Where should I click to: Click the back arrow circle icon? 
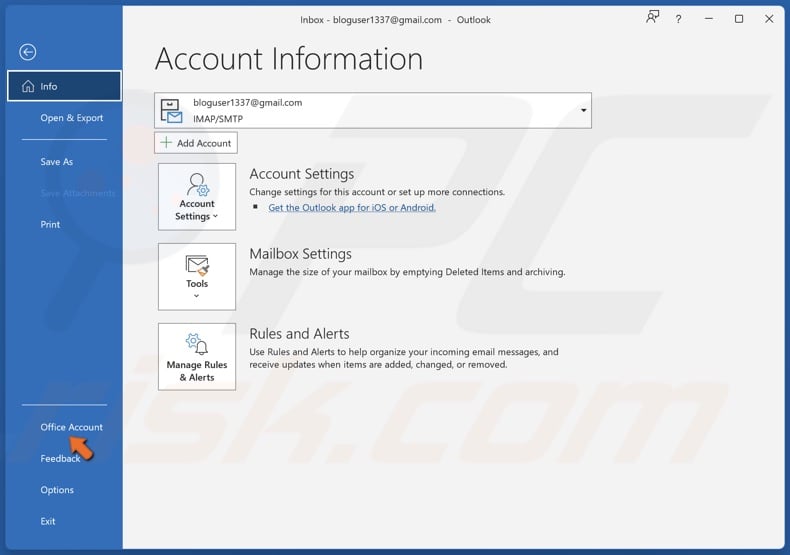(x=28, y=52)
